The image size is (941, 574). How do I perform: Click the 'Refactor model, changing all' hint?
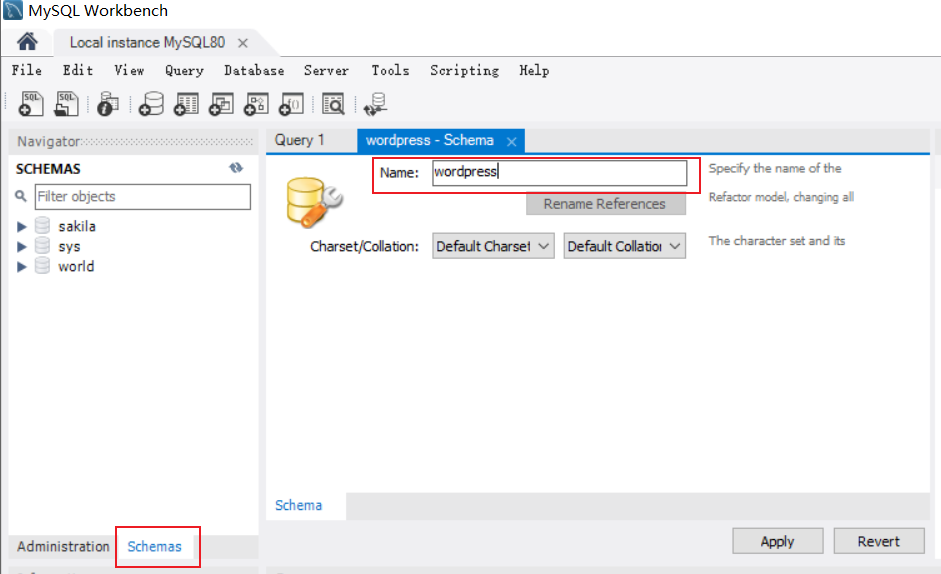(x=781, y=197)
